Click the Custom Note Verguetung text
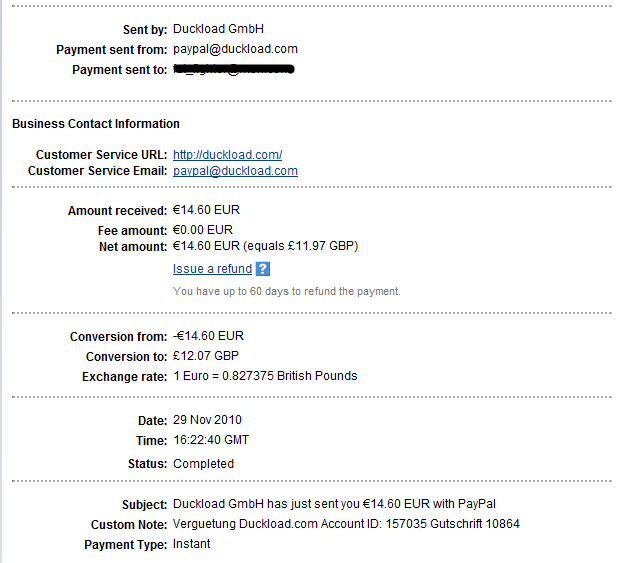 346,524
